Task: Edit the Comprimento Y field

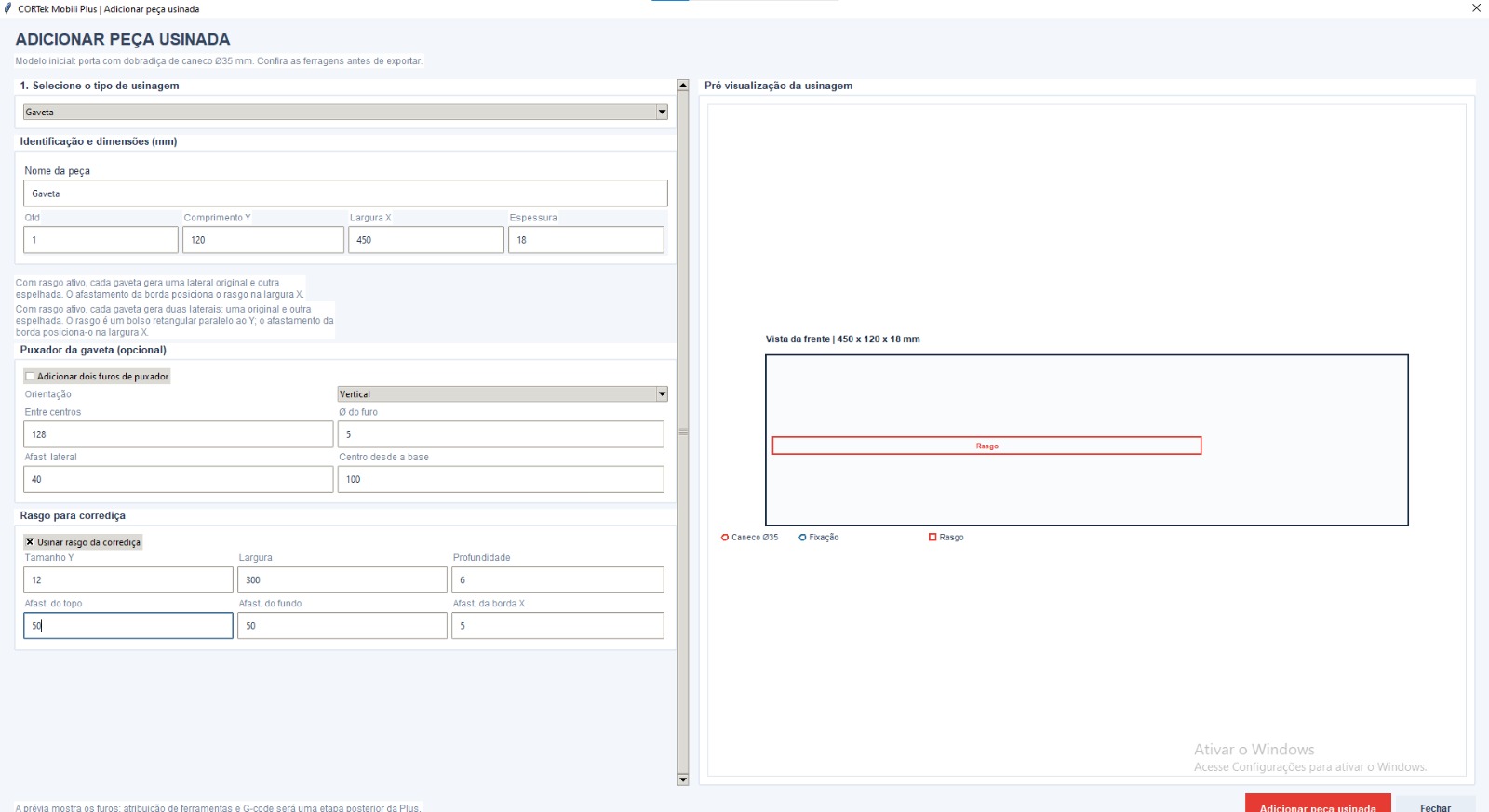Action: click(x=263, y=240)
